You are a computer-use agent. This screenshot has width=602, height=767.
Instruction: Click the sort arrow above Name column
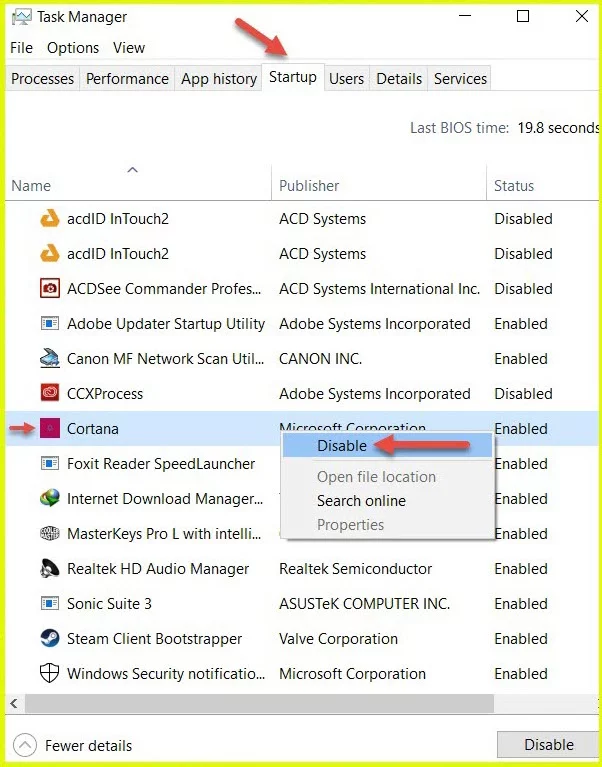[x=133, y=170]
